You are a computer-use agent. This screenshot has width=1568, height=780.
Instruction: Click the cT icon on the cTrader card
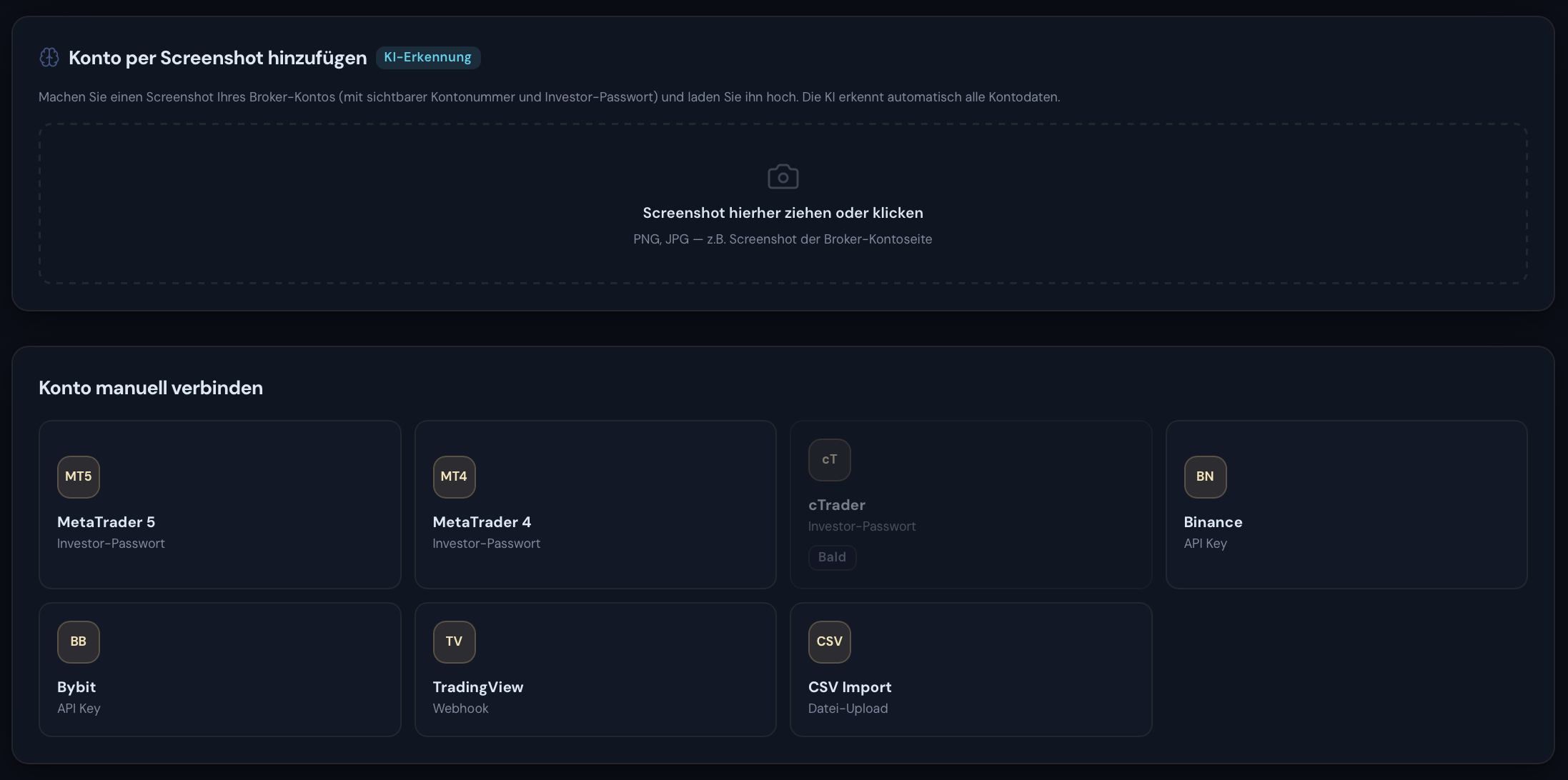pos(829,459)
